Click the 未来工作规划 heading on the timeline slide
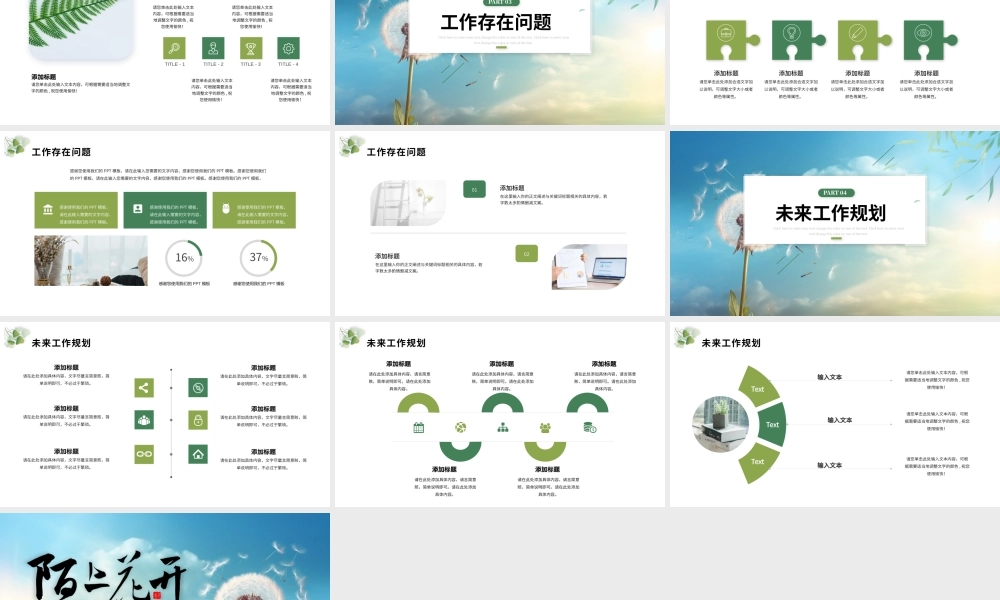Screen dimensions: 1000x600 pos(396,343)
